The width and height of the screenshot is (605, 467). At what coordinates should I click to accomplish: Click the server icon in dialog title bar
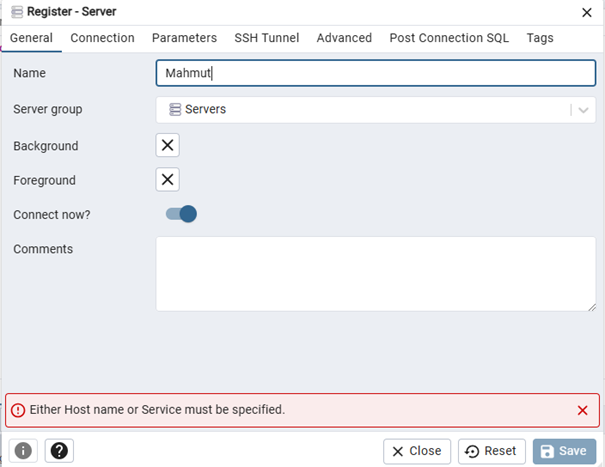click(17, 12)
